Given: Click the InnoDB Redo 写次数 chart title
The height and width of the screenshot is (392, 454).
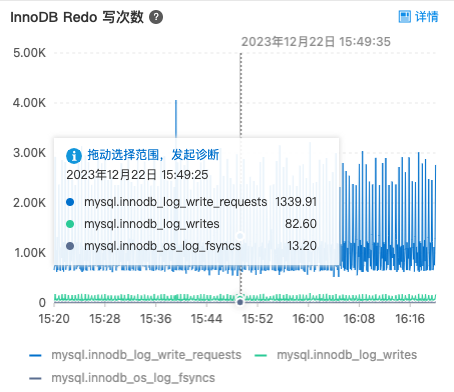Looking at the screenshot, I should (x=77, y=17).
